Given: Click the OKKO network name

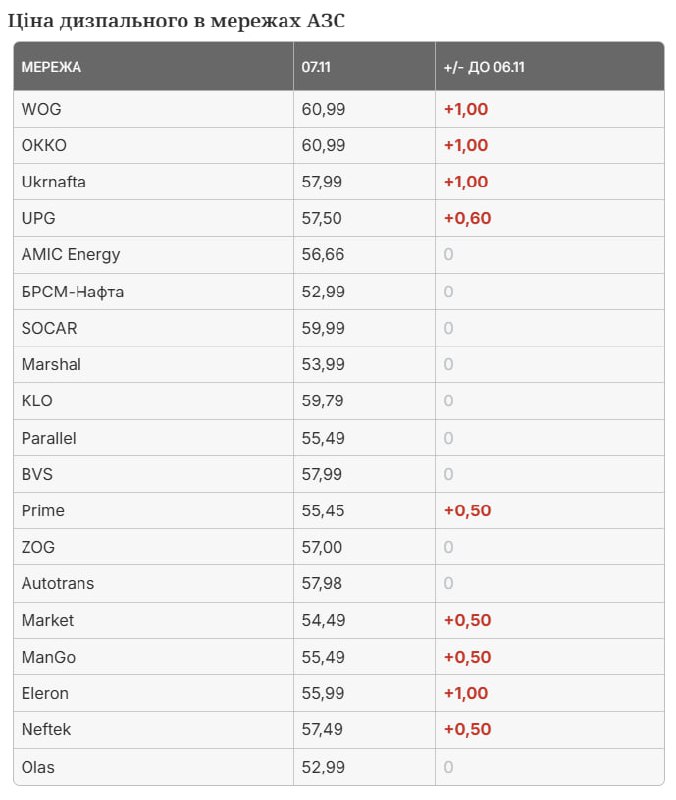Looking at the screenshot, I should [x=44, y=145].
